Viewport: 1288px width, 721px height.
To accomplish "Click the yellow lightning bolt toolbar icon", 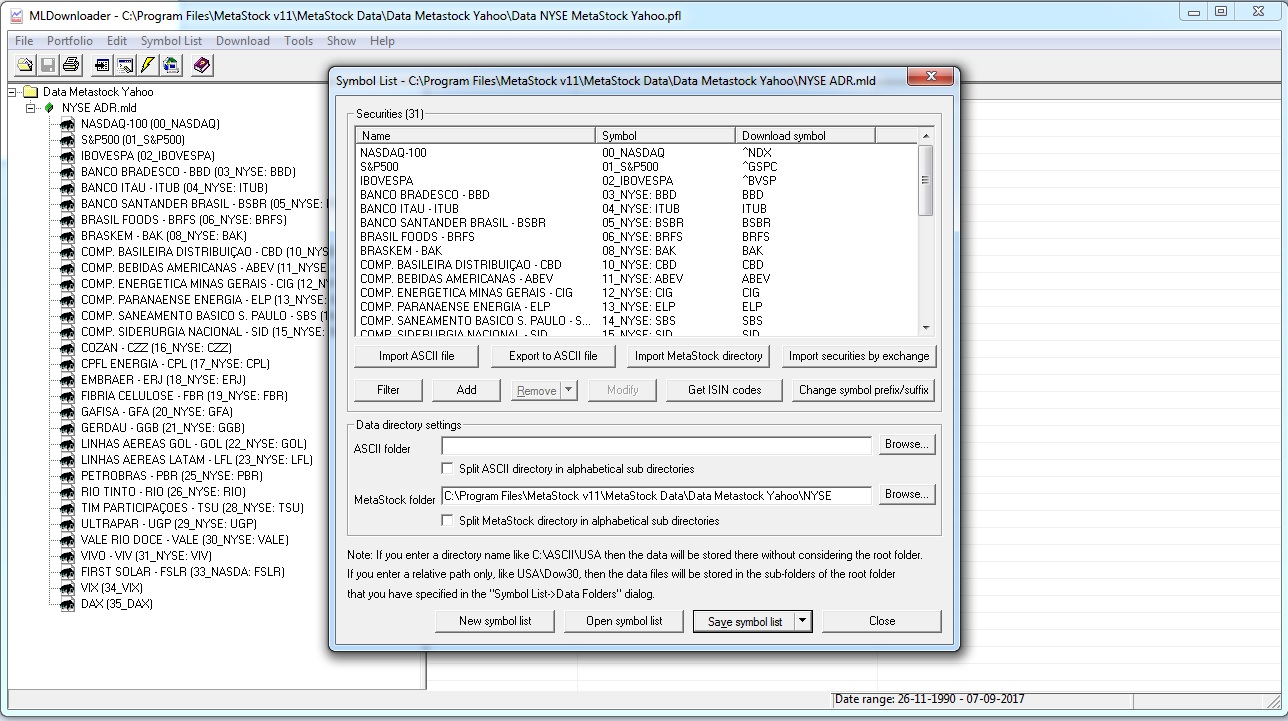I will click(148, 66).
